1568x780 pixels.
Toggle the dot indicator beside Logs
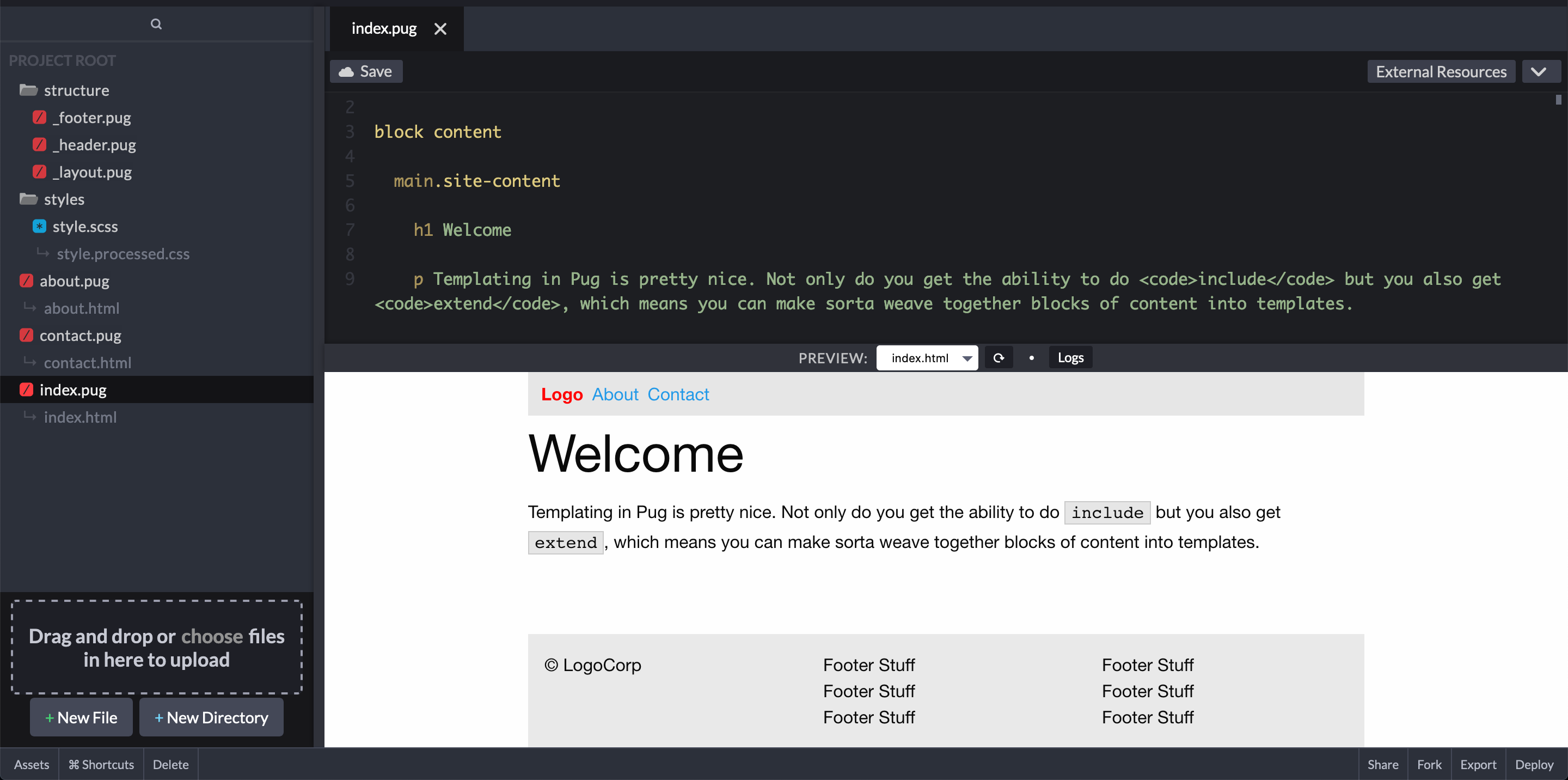1031,358
